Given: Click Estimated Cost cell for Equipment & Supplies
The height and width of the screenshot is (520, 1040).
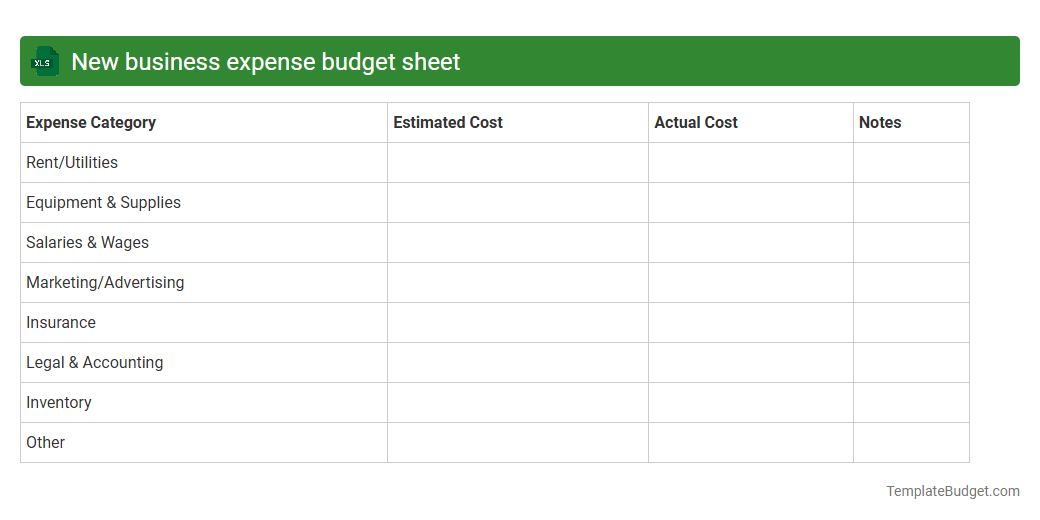Looking at the screenshot, I should (x=518, y=202).
